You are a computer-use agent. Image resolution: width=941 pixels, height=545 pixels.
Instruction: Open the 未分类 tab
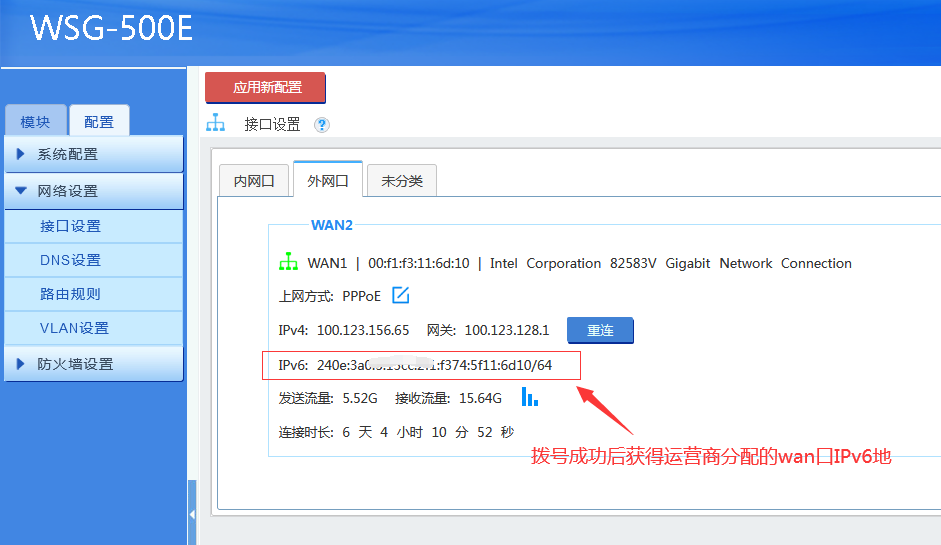[401, 181]
